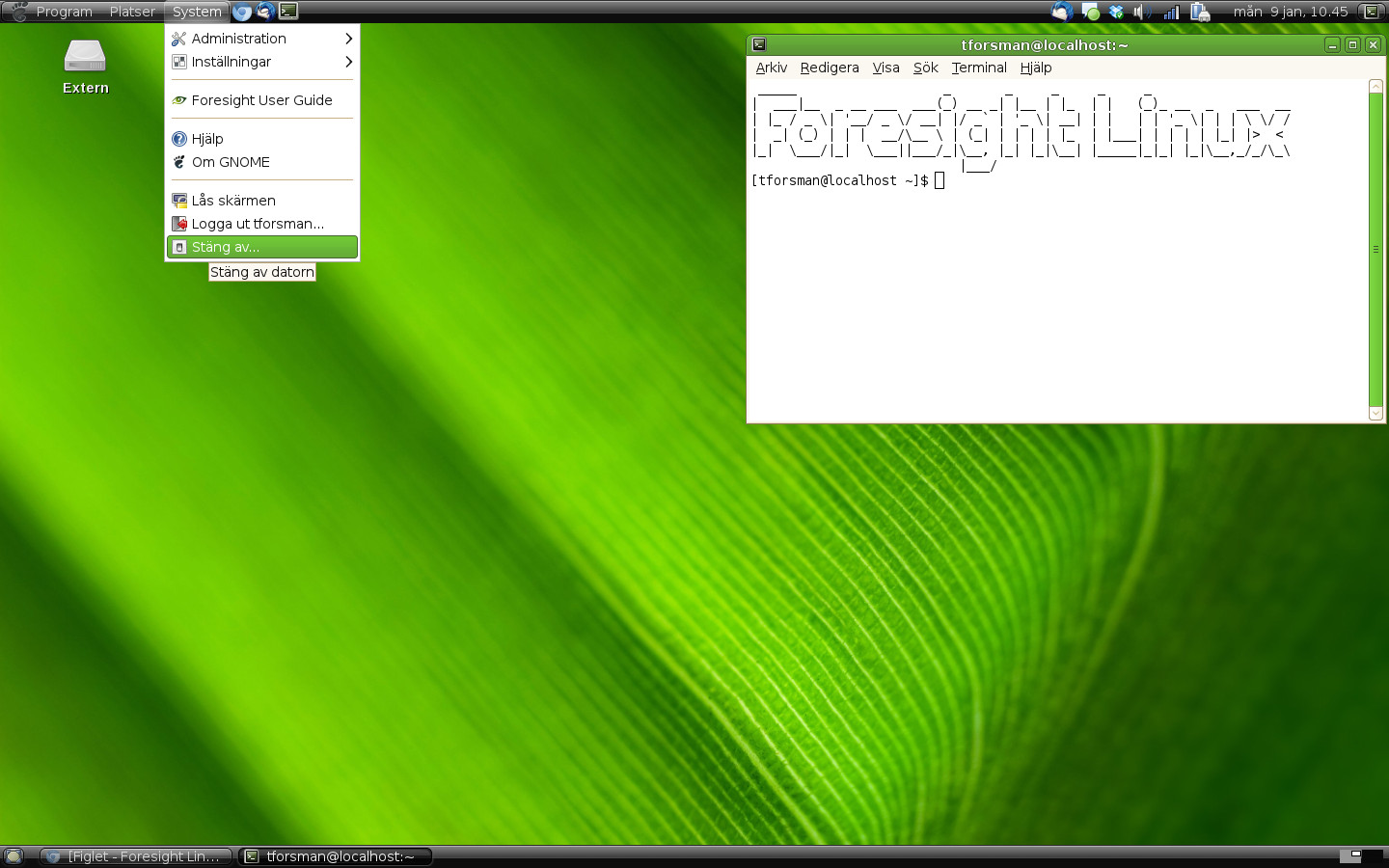1389x868 pixels.
Task: Click the terminal title bar text tforsman@localhost
Action: [1045, 45]
